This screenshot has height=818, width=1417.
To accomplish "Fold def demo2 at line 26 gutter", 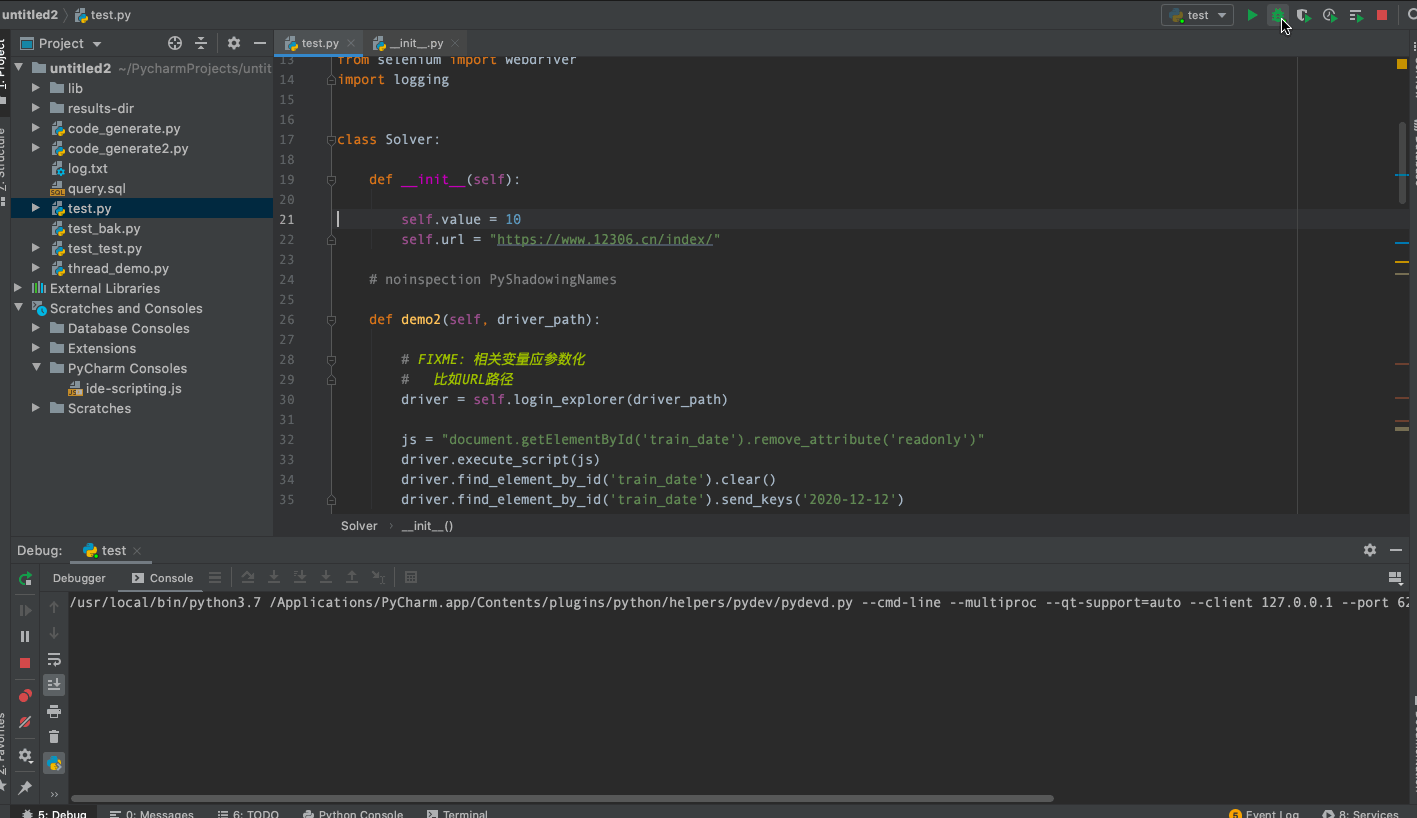I will pos(331,319).
